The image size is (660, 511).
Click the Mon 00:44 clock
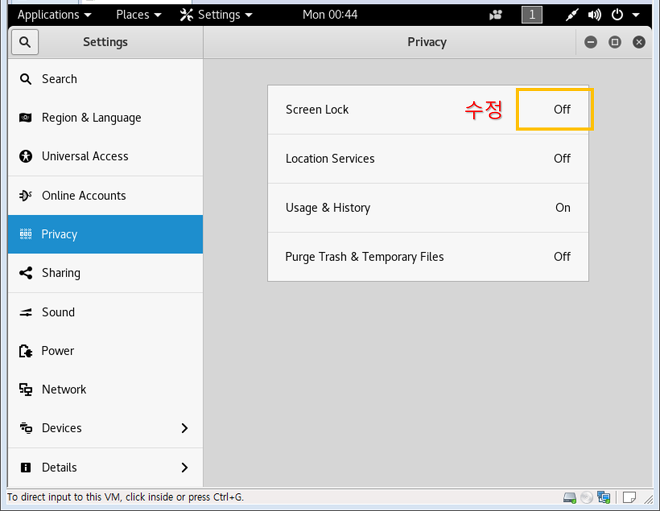coord(330,15)
